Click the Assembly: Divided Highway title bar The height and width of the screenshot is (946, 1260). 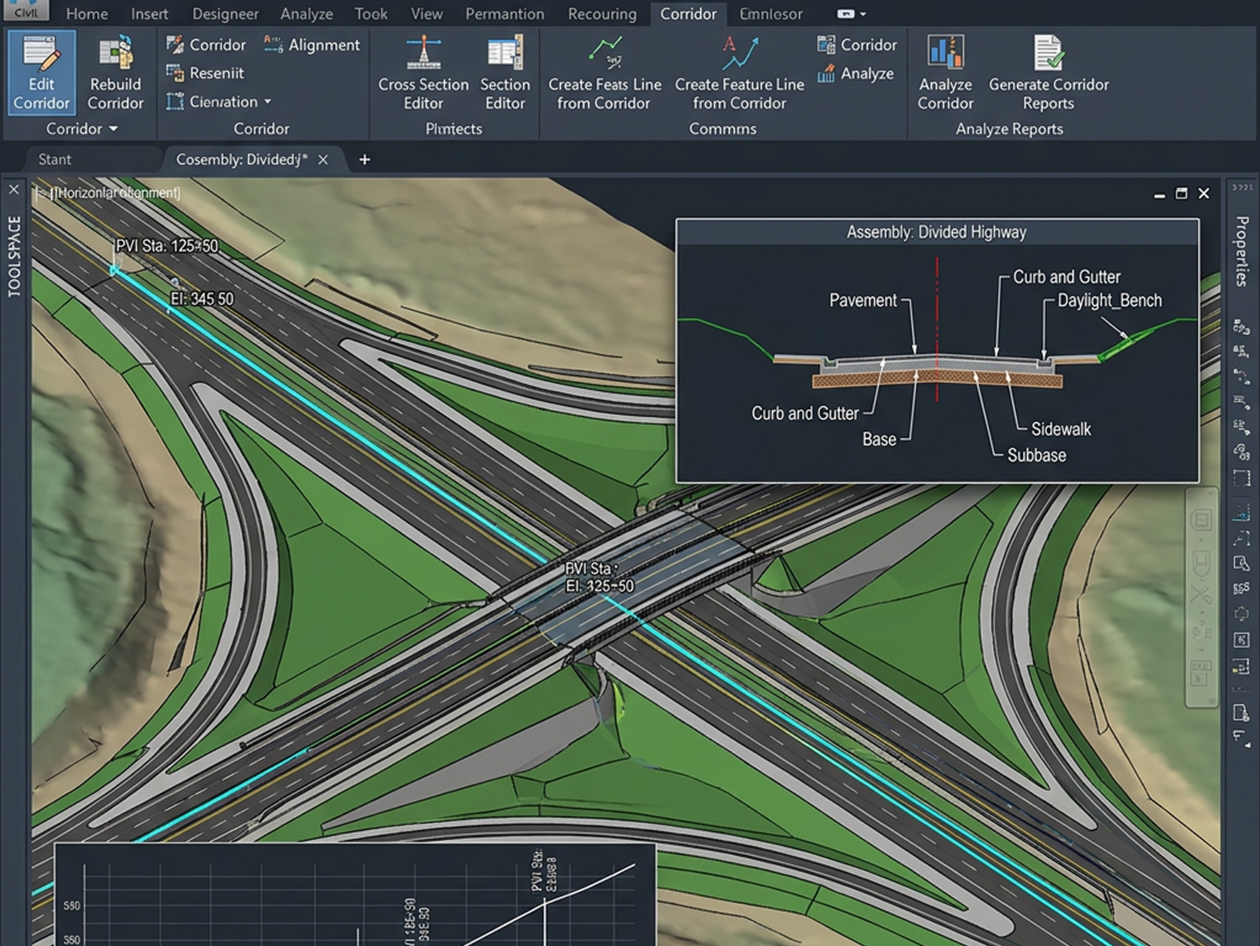tap(937, 232)
